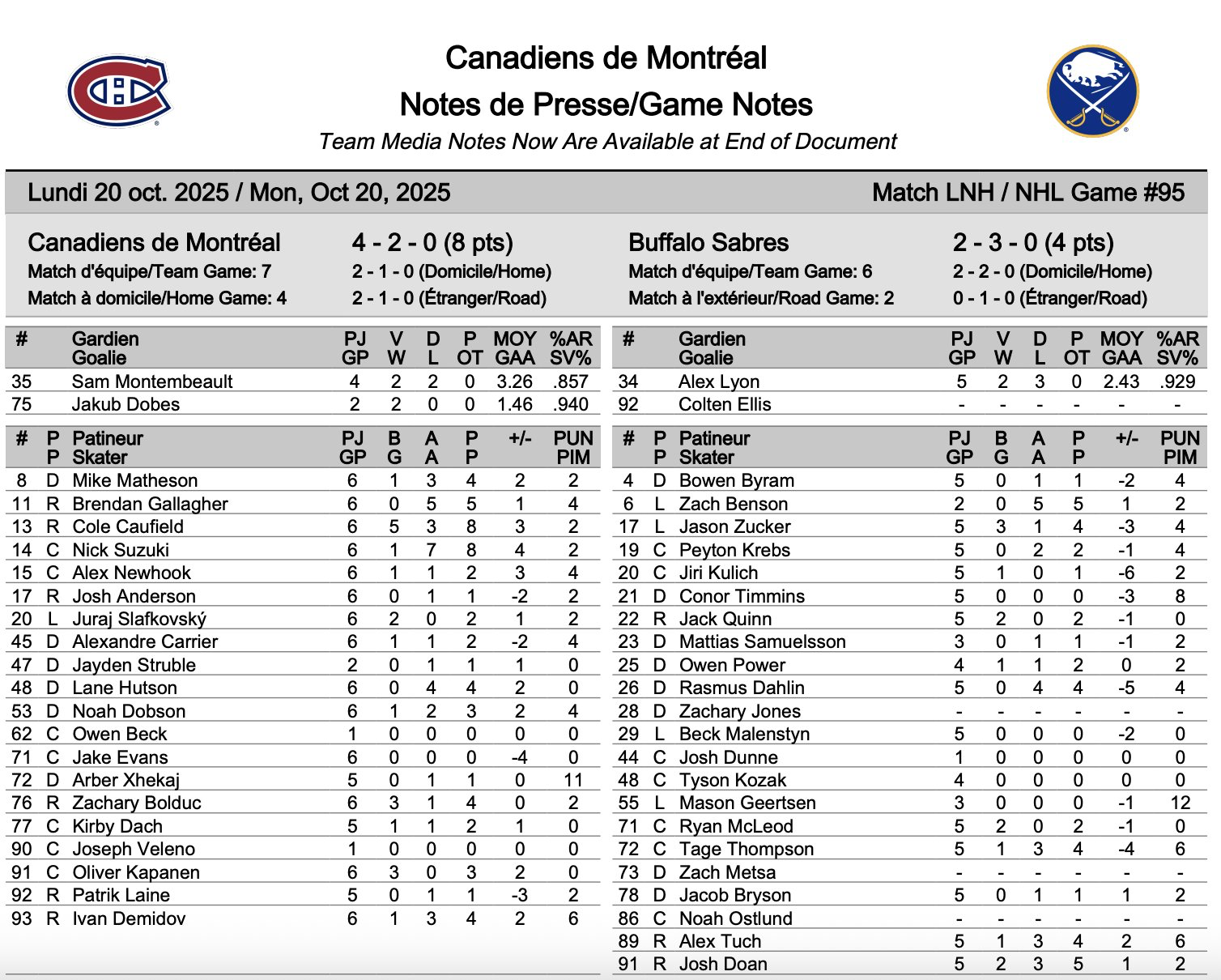The image size is (1221, 980).
Task: Click the PUN PIM header for Sabres skaters
Action: click(1180, 448)
